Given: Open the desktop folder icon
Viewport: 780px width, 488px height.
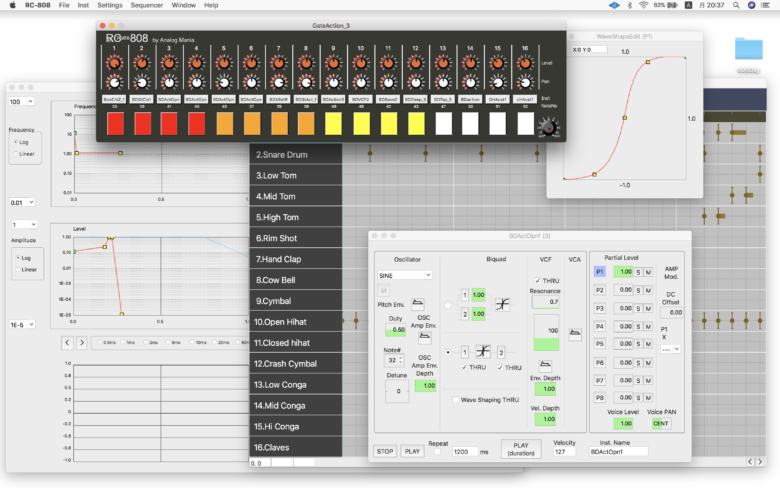Looking at the screenshot, I should [x=749, y=49].
